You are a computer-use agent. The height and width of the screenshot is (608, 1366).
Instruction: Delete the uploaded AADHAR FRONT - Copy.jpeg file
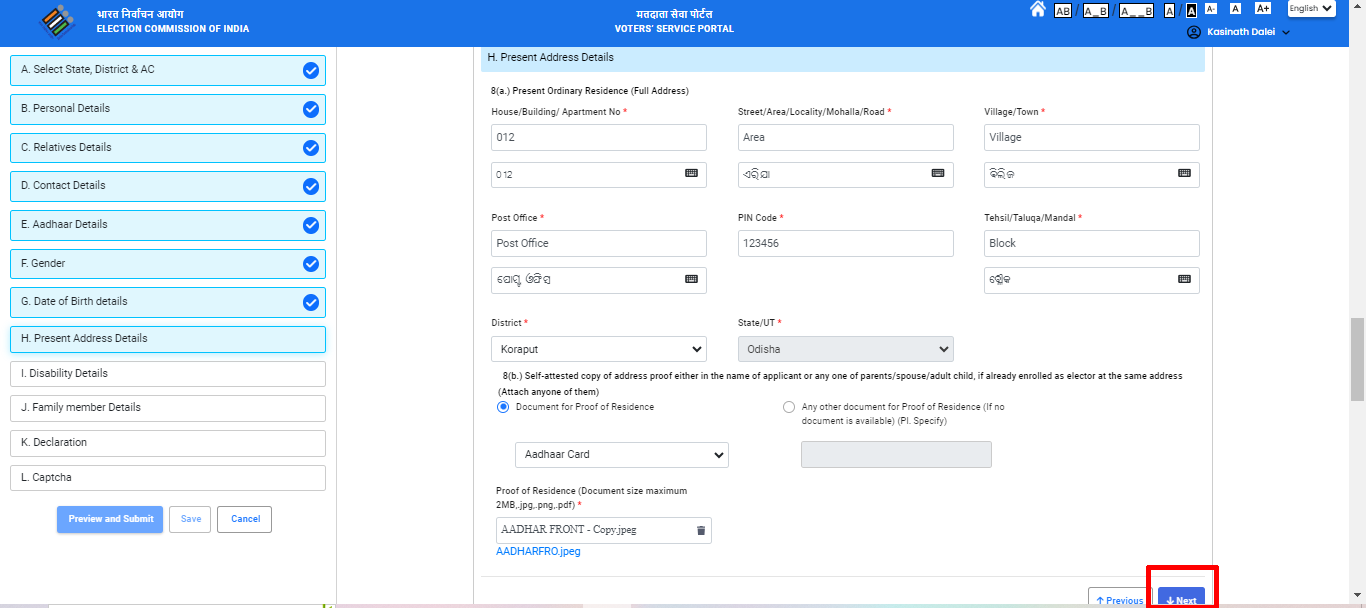tap(699, 530)
